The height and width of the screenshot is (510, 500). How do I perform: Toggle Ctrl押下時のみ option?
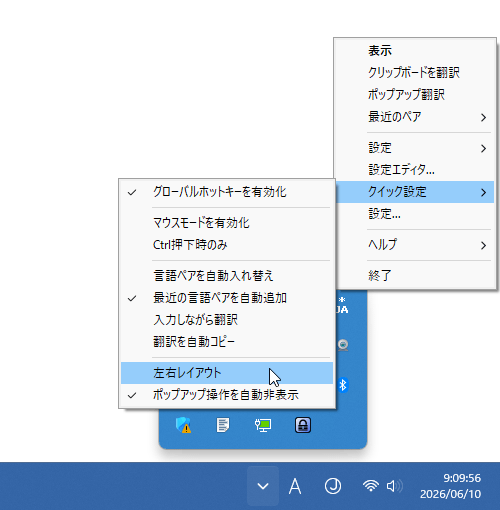[x=227, y=245]
